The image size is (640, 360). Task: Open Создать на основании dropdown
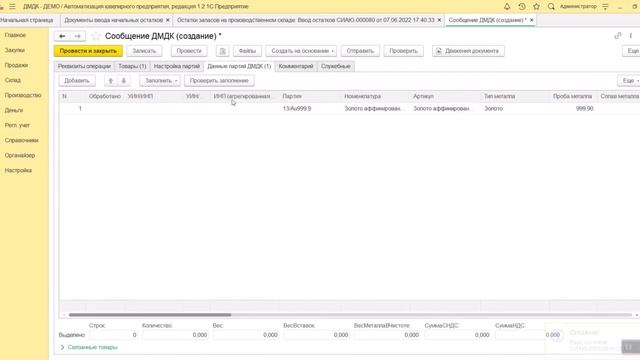coord(301,51)
